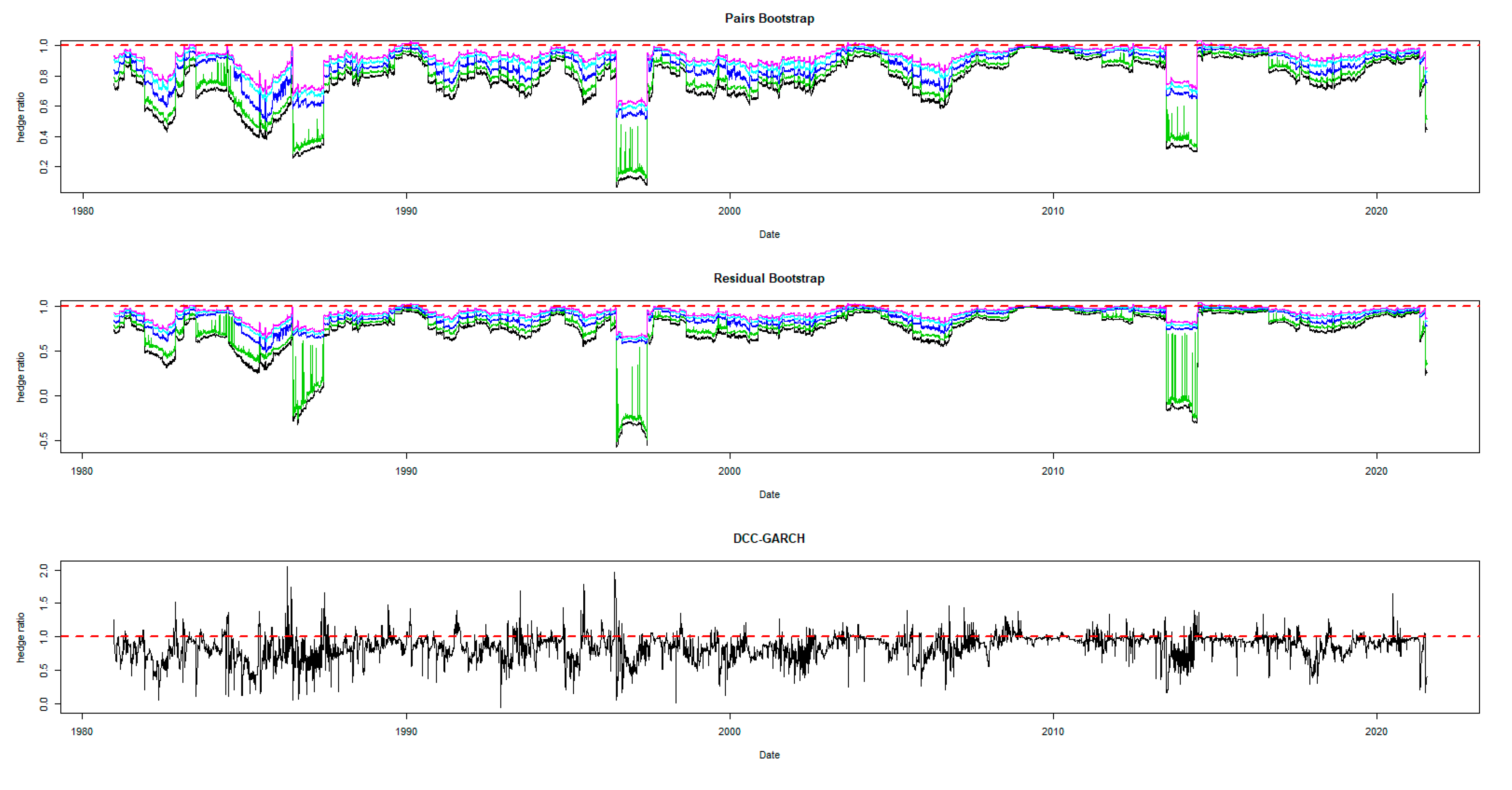1512x790 pixels.
Task: Click the Pairs Bootstrap chart title
Action: 769,18
